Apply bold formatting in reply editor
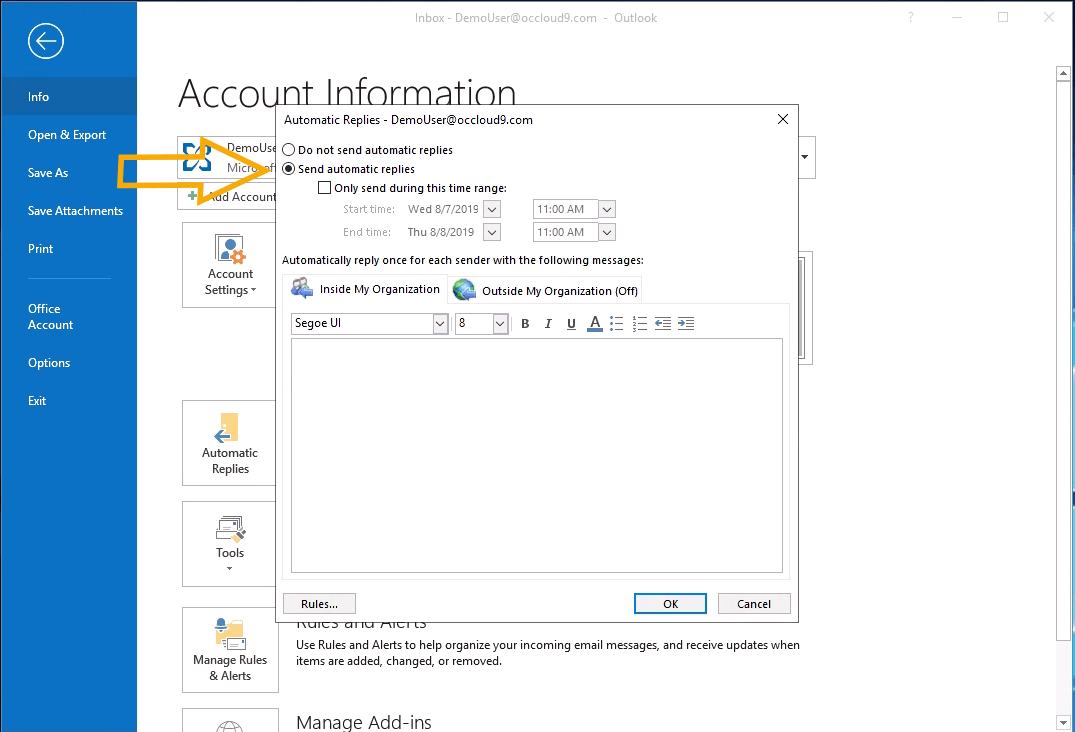The image size is (1075, 732). pos(525,324)
